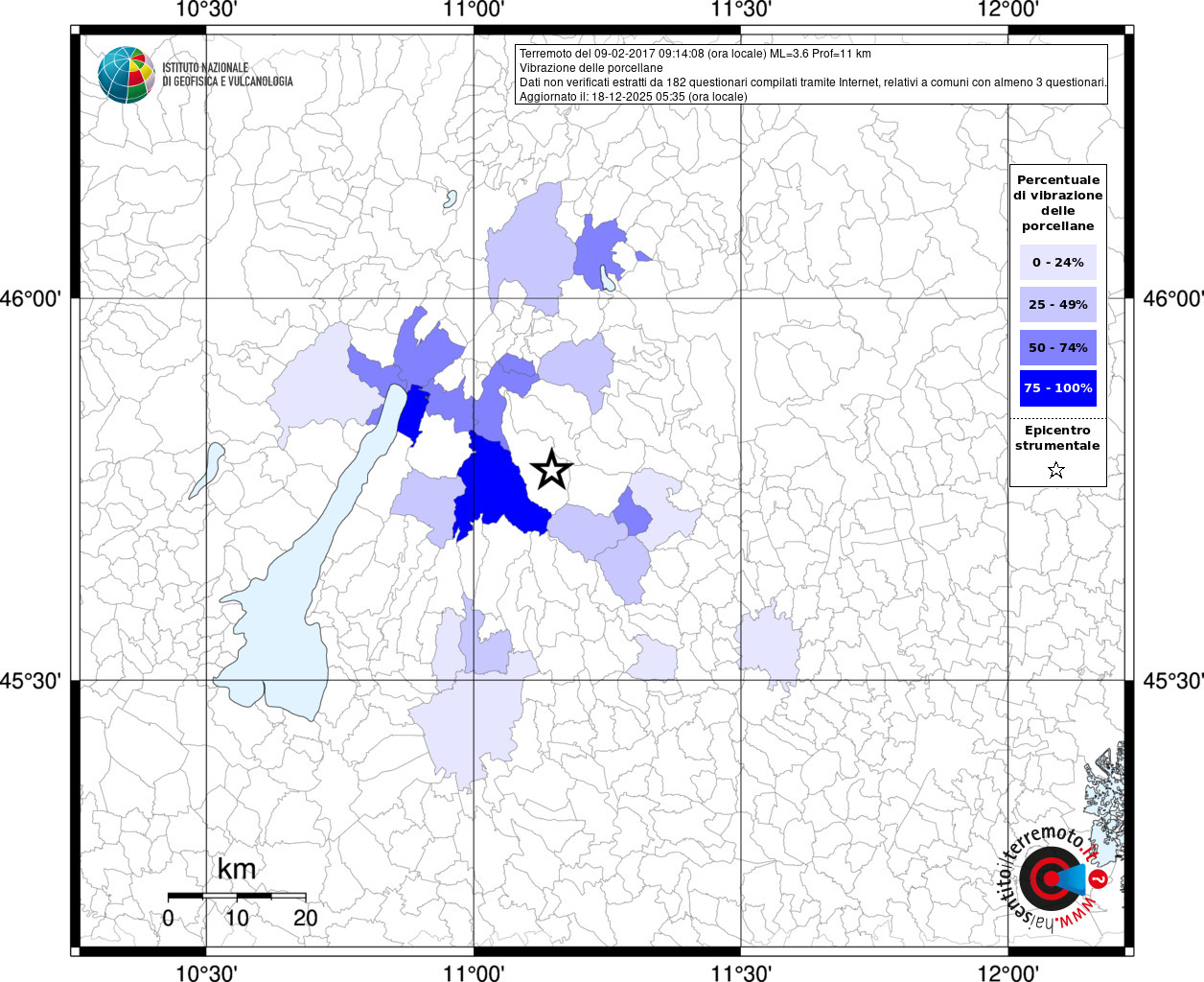
Task: Click the haisentitoilterremoto target logo
Action: [1053, 877]
